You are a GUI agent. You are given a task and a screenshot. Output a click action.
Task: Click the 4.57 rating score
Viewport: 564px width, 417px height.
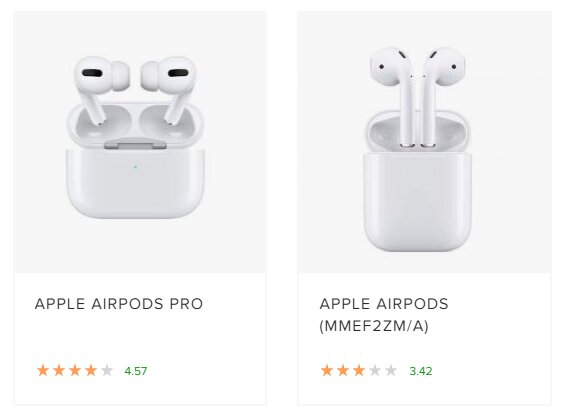tap(136, 371)
